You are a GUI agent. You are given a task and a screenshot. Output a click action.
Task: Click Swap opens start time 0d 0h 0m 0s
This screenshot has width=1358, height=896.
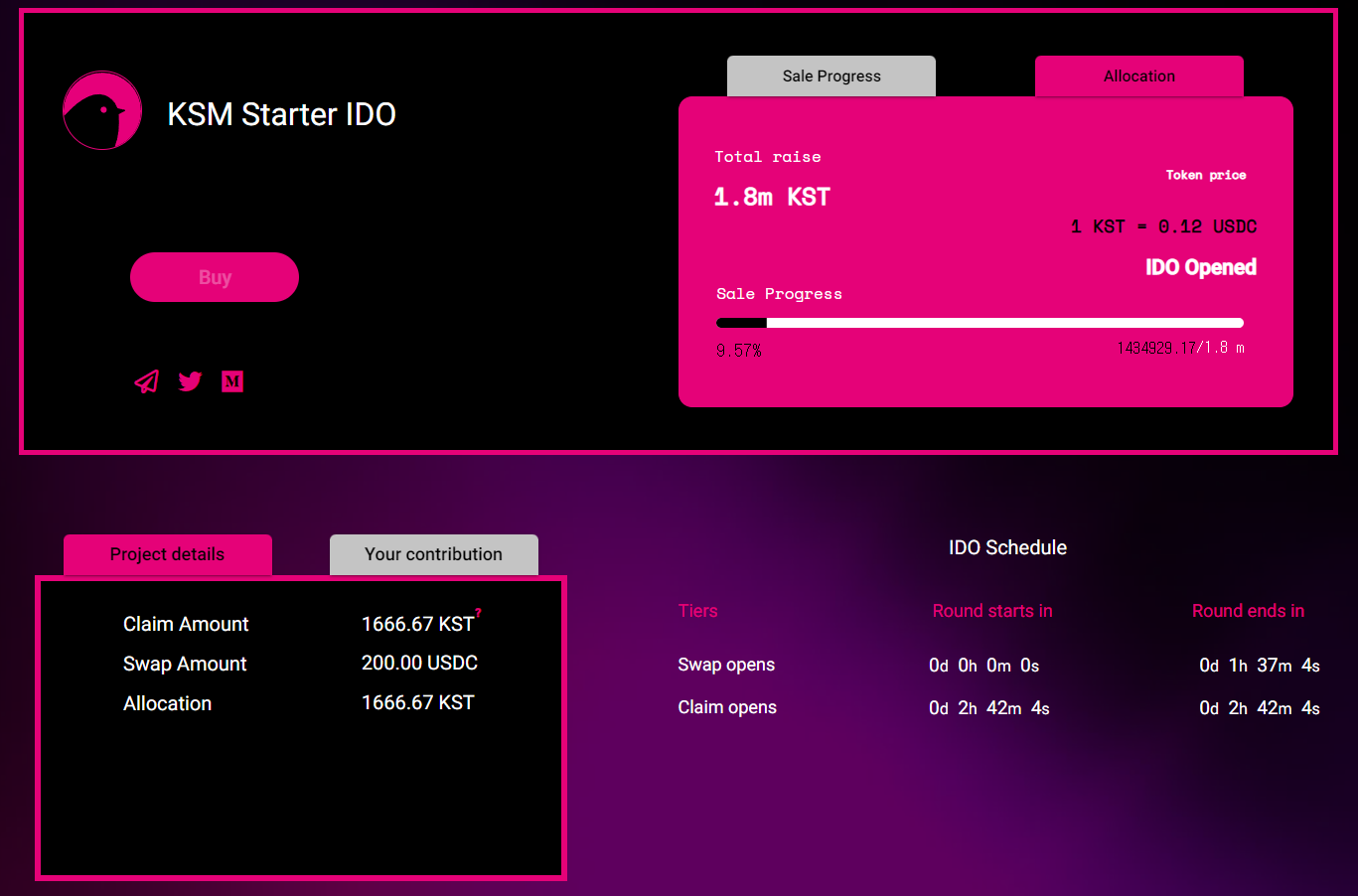coord(983,666)
